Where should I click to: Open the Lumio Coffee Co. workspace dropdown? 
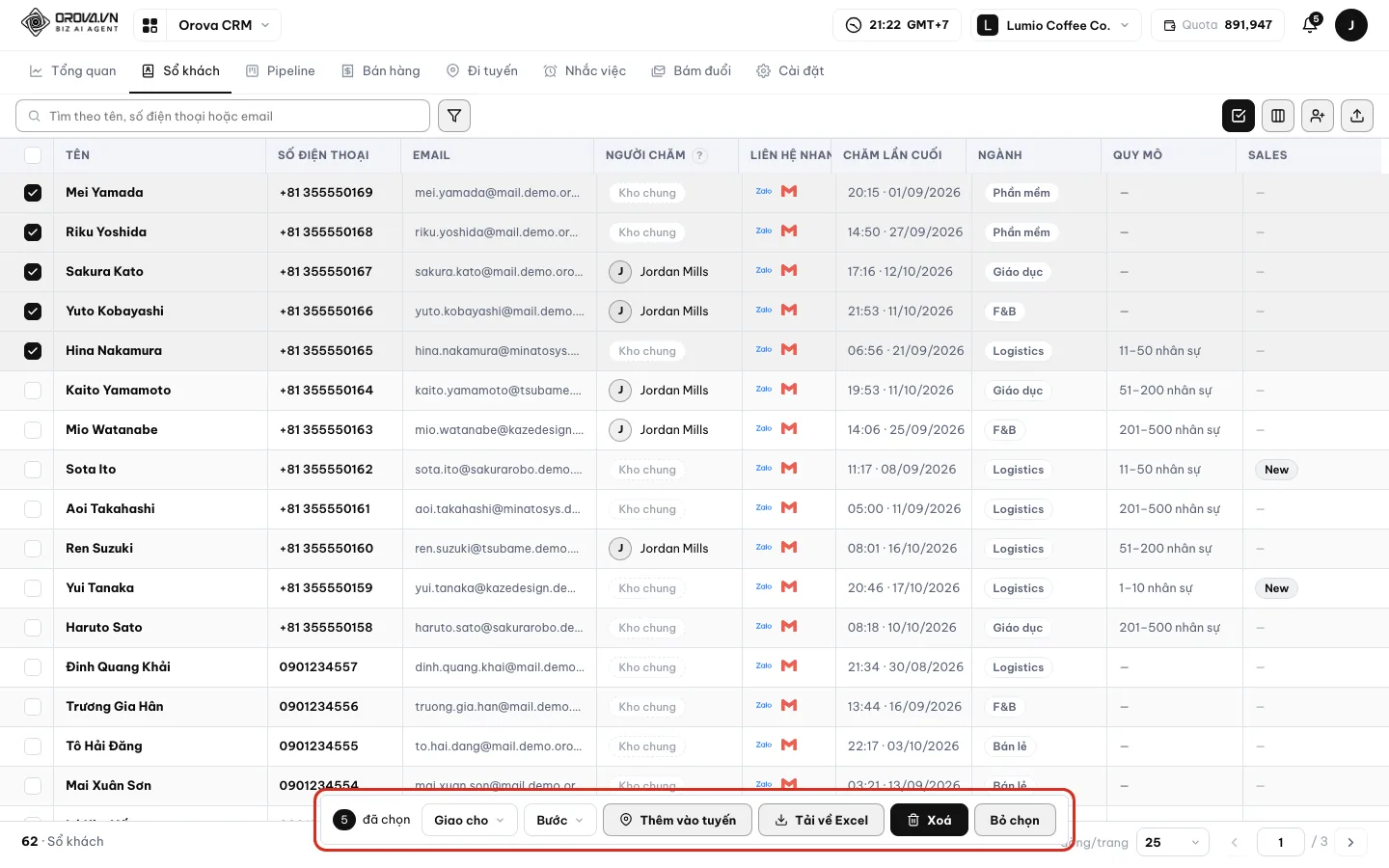click(1056, 25)
